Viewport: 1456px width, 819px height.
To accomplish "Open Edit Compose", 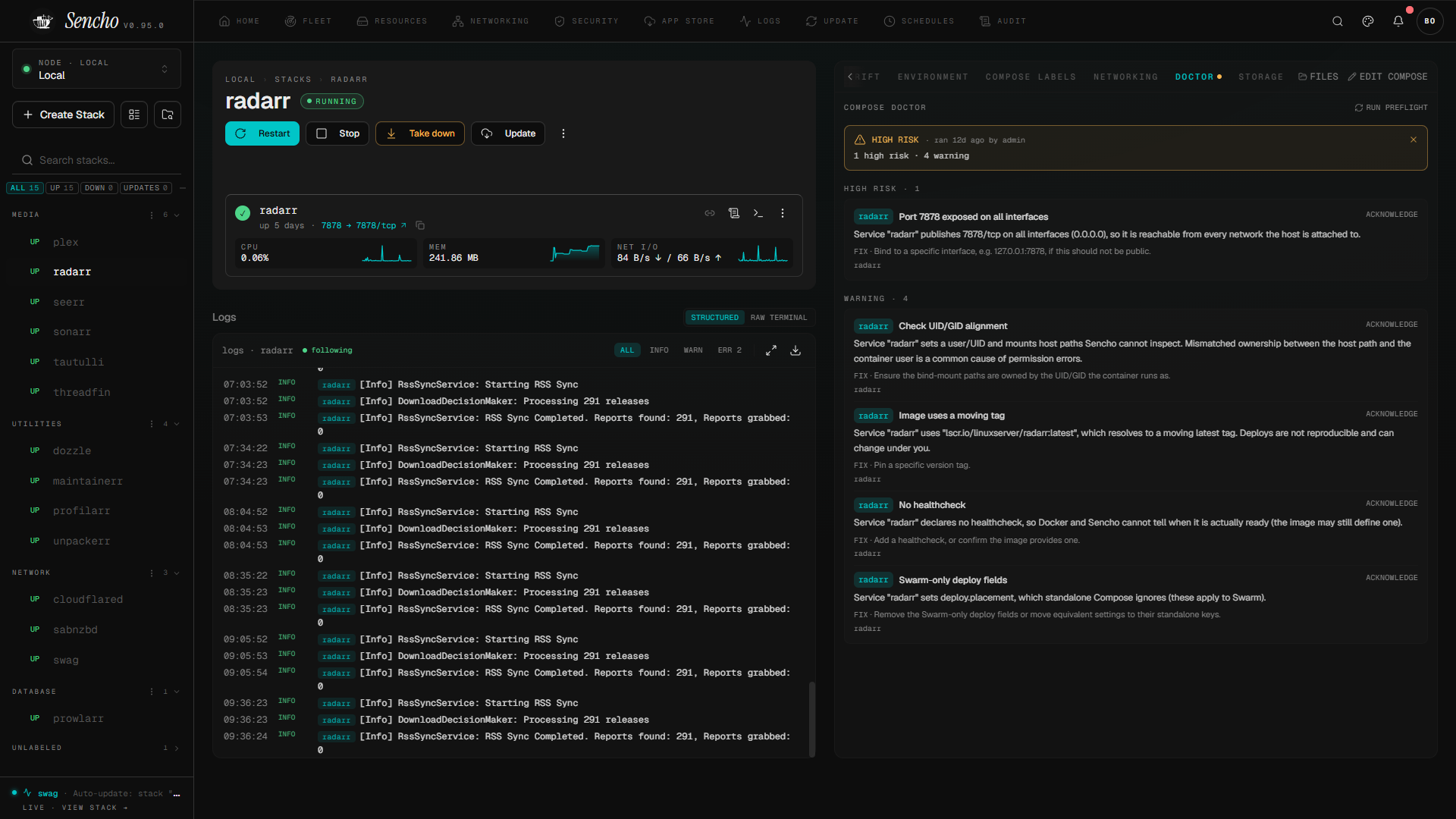I will point(1388,77).
